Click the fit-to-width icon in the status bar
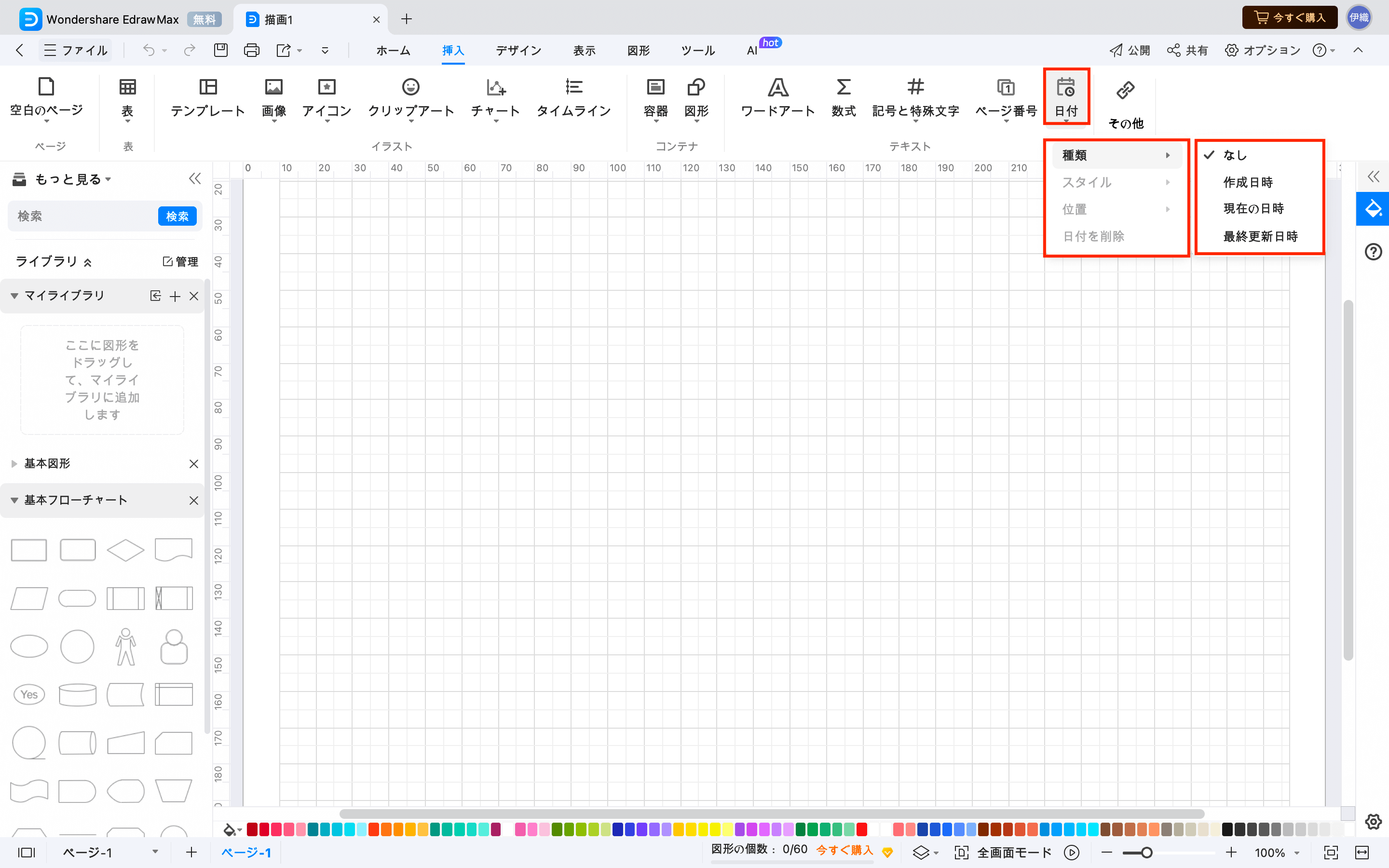The image size is (1389, 868). pos(1362,853)
